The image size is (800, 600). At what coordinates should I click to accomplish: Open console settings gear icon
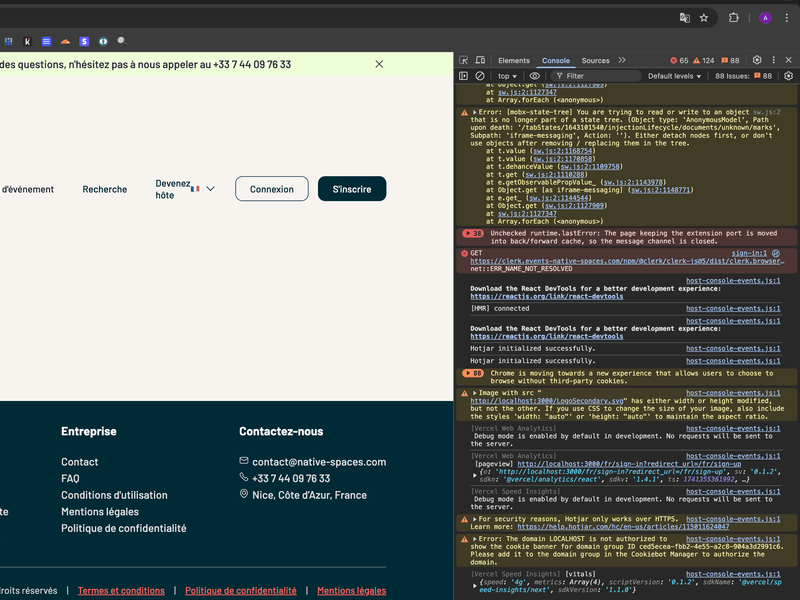click(x=786, y=76)
